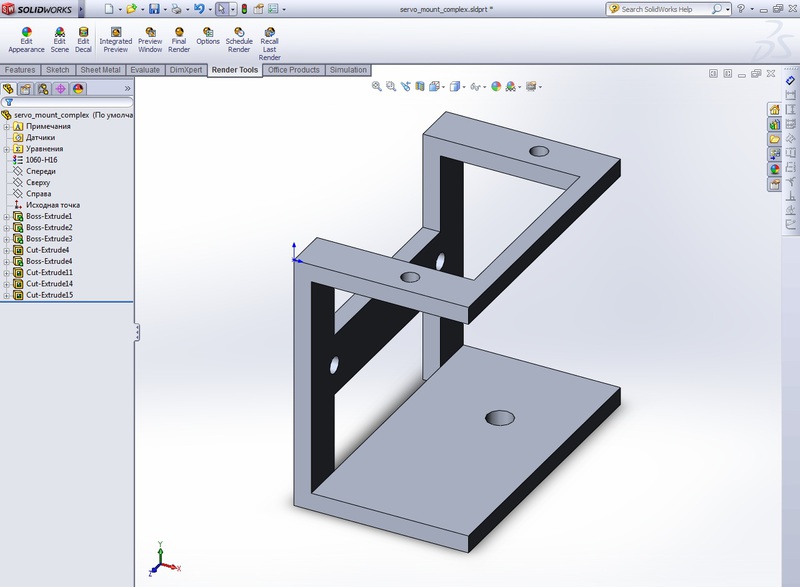The image size is (800, 587).
Task: Switch to the Sheet Metal tab
Action: point(101,70)
